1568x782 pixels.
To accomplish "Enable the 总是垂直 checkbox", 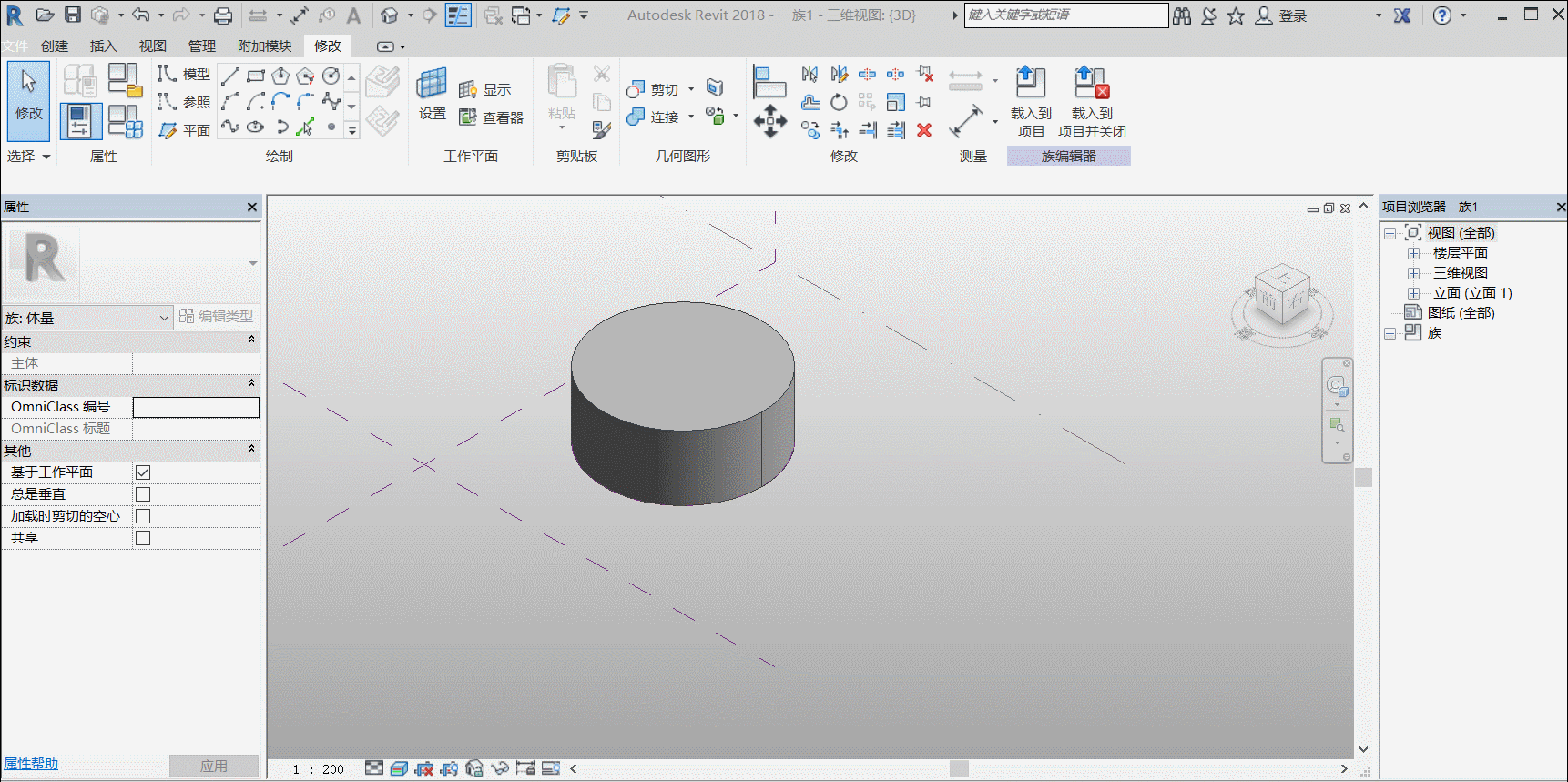I will click(143, 494).
